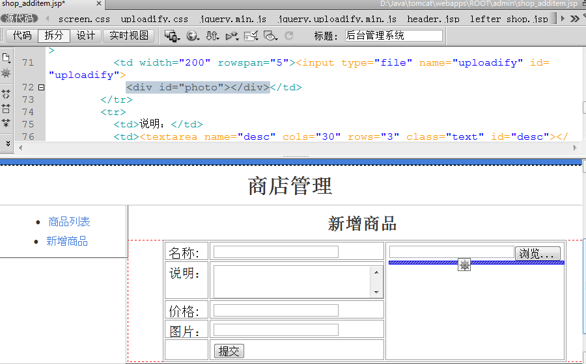The image size is (586, 364).
Task: Click code horizontal scrollbar left arrow
Action: (21, 148)
